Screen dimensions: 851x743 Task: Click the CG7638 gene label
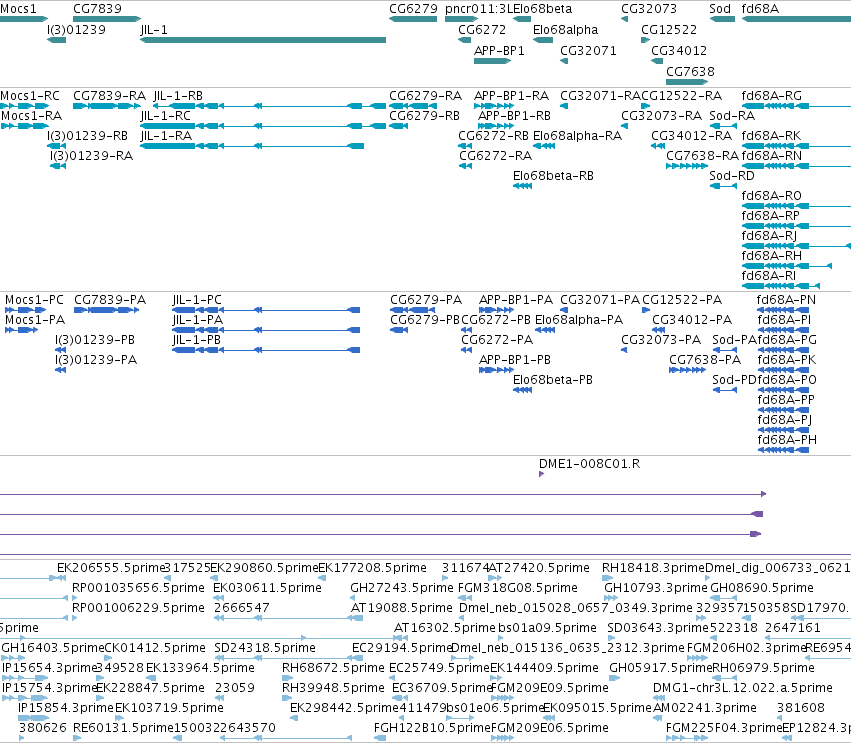(x=690, y=72)
